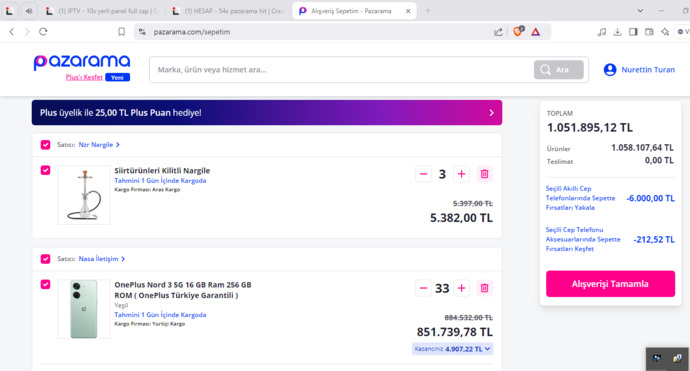Open the Brave Shields lion icon
Image resolution: width=690 pixels, height=371 pixels.
(x=518, y=31)
